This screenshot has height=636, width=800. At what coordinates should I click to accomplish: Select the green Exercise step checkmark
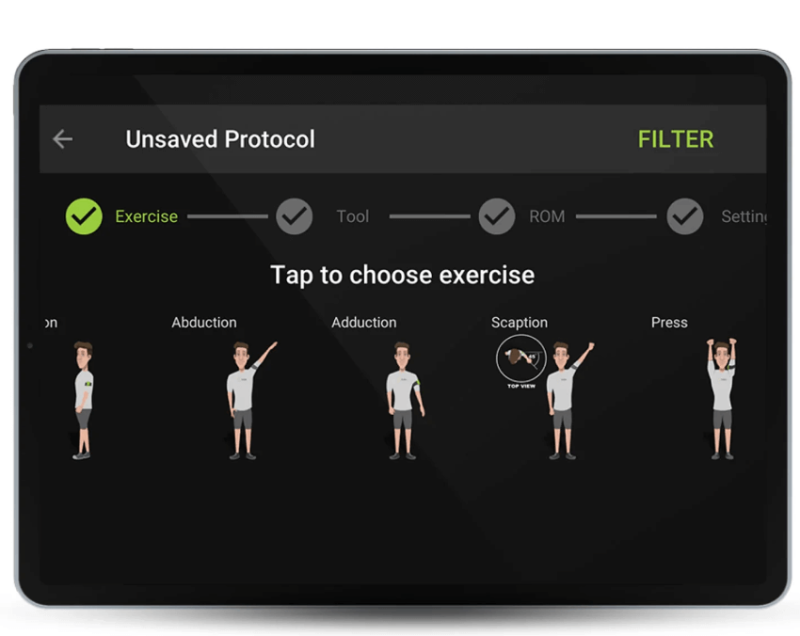point(84,216)
